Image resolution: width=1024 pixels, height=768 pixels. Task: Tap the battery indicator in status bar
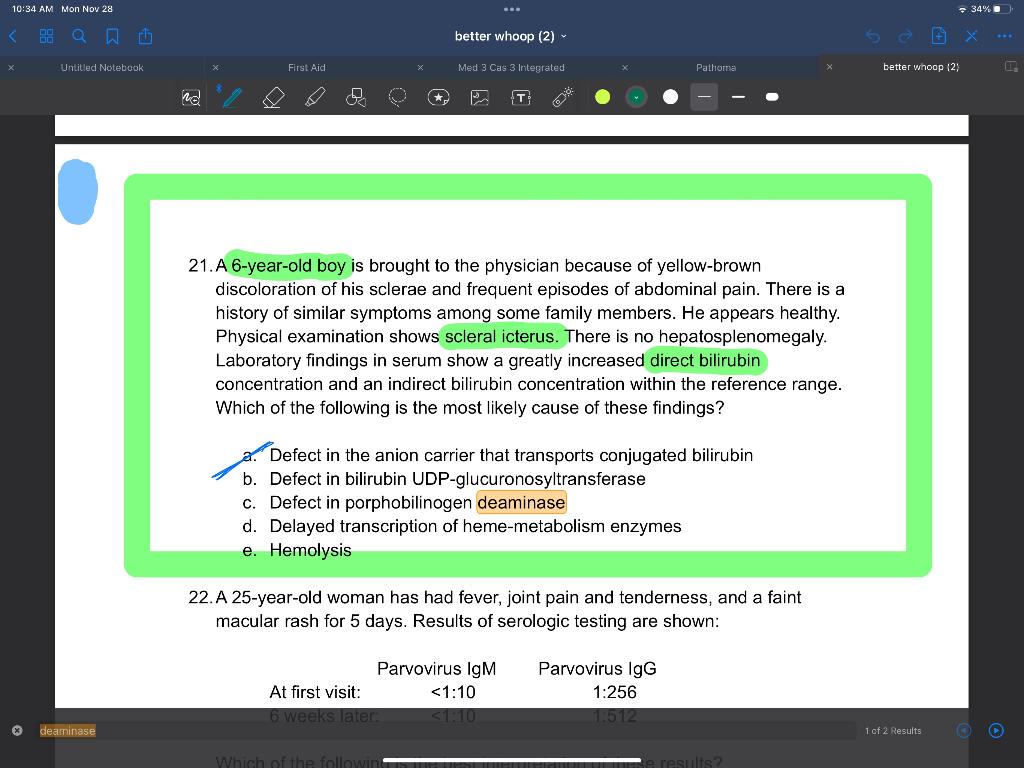coord(1002,9)
